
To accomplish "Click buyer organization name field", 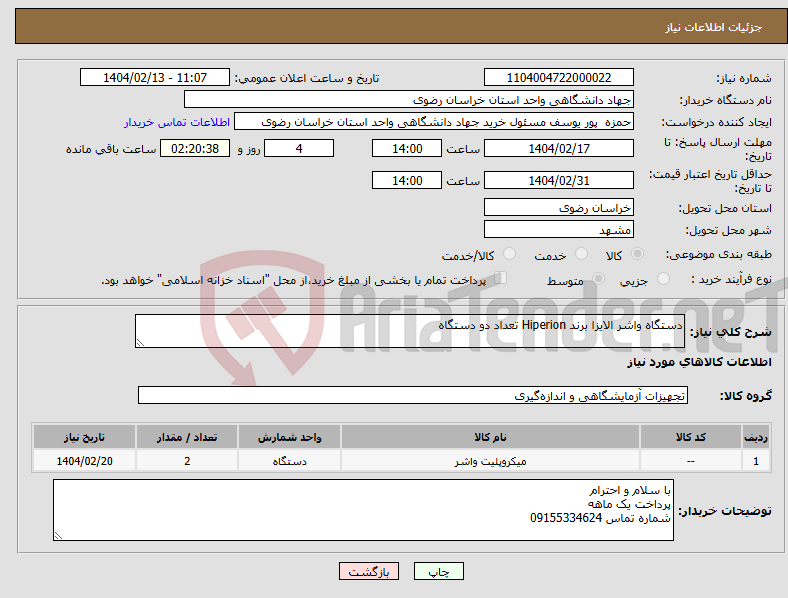I will click(409, 99).
